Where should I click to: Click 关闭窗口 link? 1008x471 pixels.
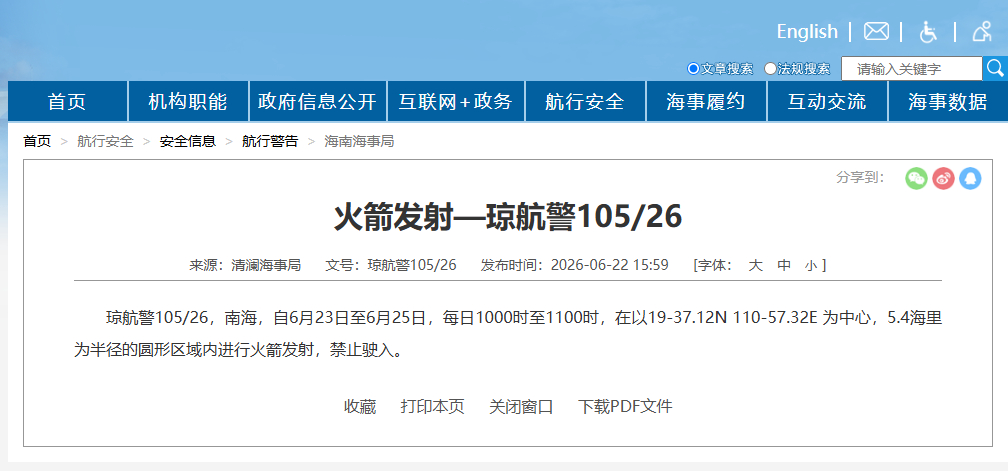pyautogui.click(x=521, y=406)
